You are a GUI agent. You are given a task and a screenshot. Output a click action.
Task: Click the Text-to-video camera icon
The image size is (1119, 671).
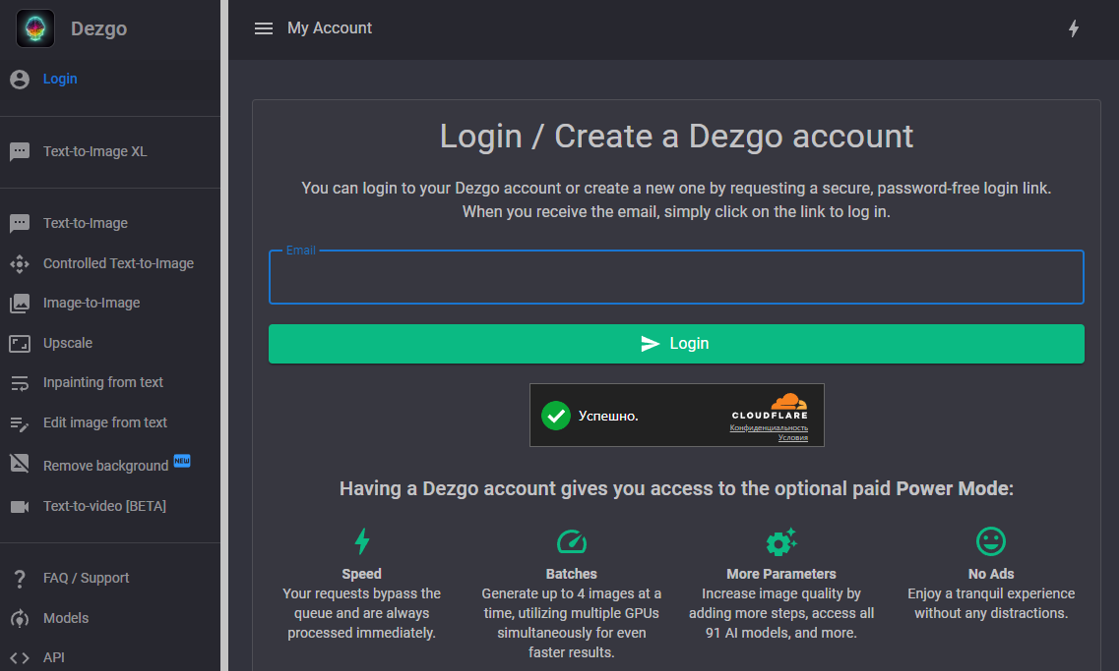(x=20, y=506)
